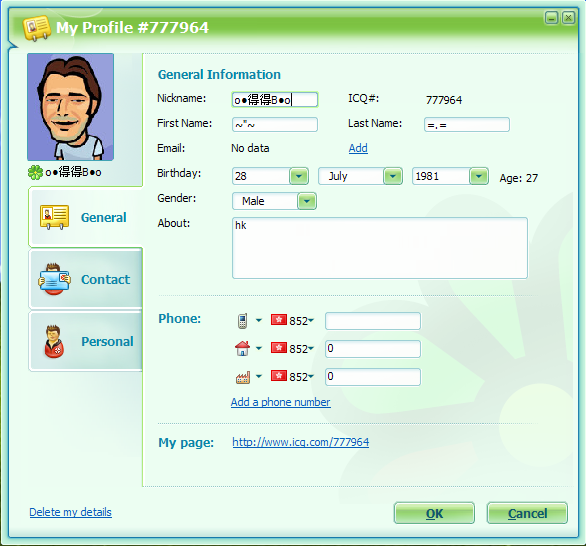Click the green flower status icon
Screen dimensions: 586x546
[x=35, y=172]
